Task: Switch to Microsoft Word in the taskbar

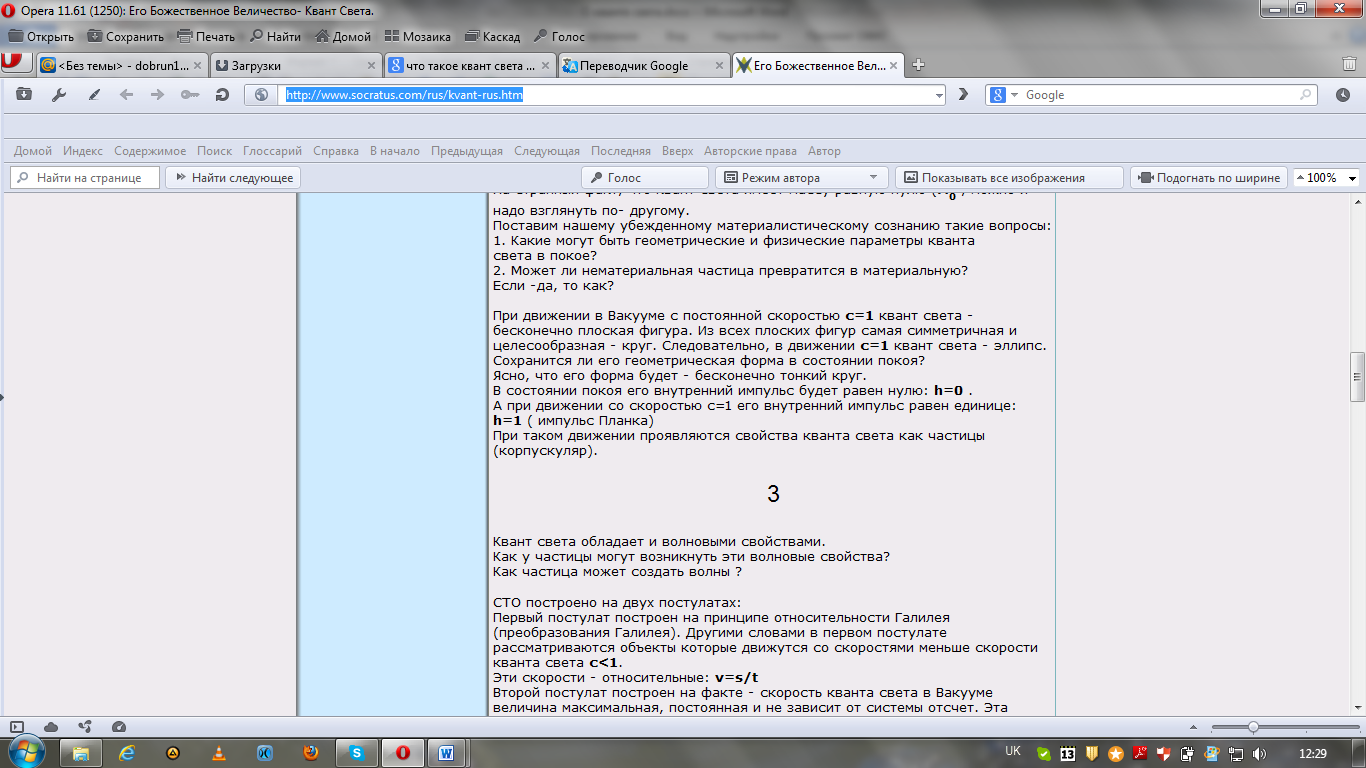Action: tap(447, 752)
